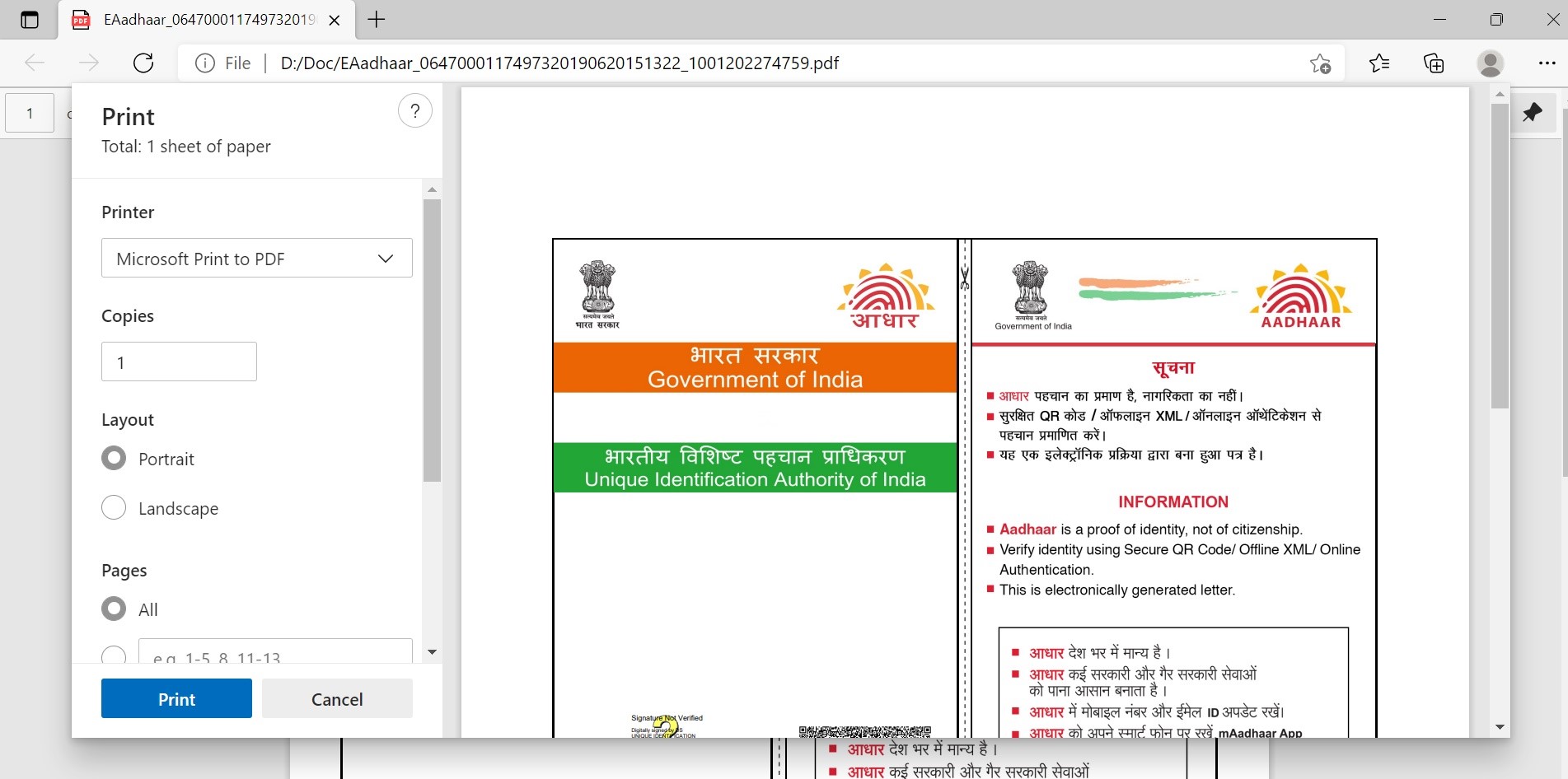Open the Favorites list
The image size is (1568, 779).
point(1379,63)
